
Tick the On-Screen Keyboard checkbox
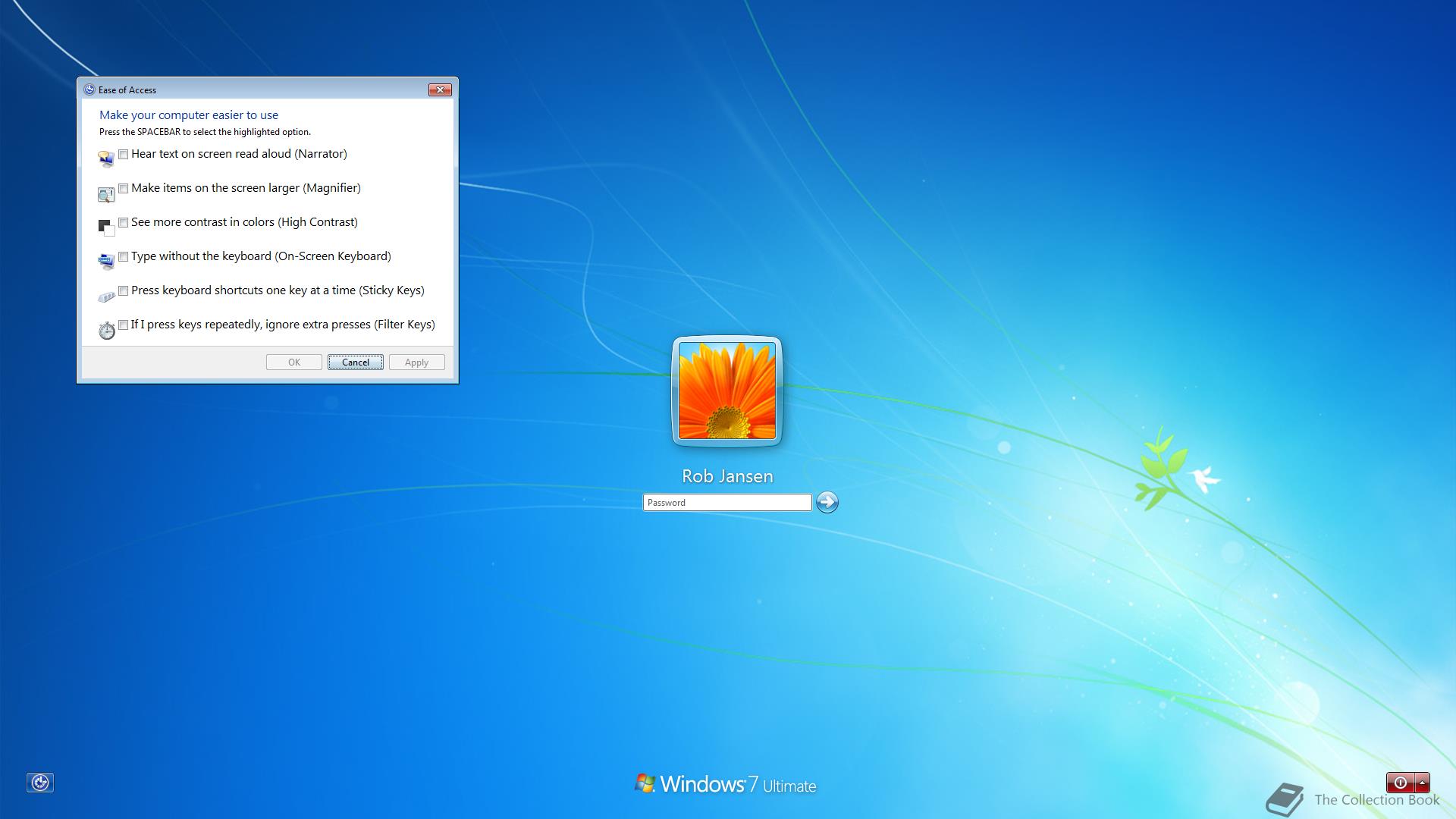[x=124, y=257]
